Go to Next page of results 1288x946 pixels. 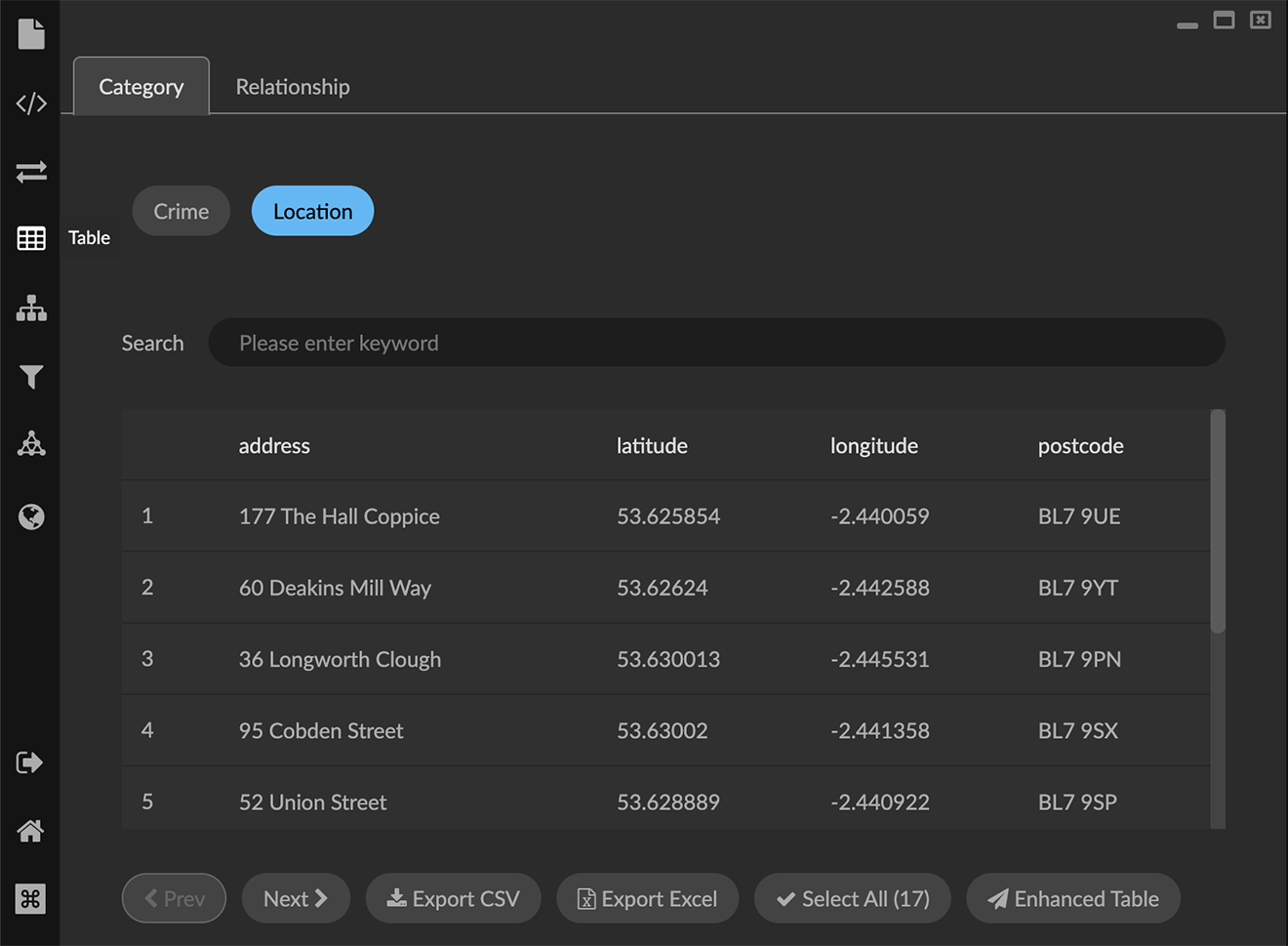pos(295,899)
